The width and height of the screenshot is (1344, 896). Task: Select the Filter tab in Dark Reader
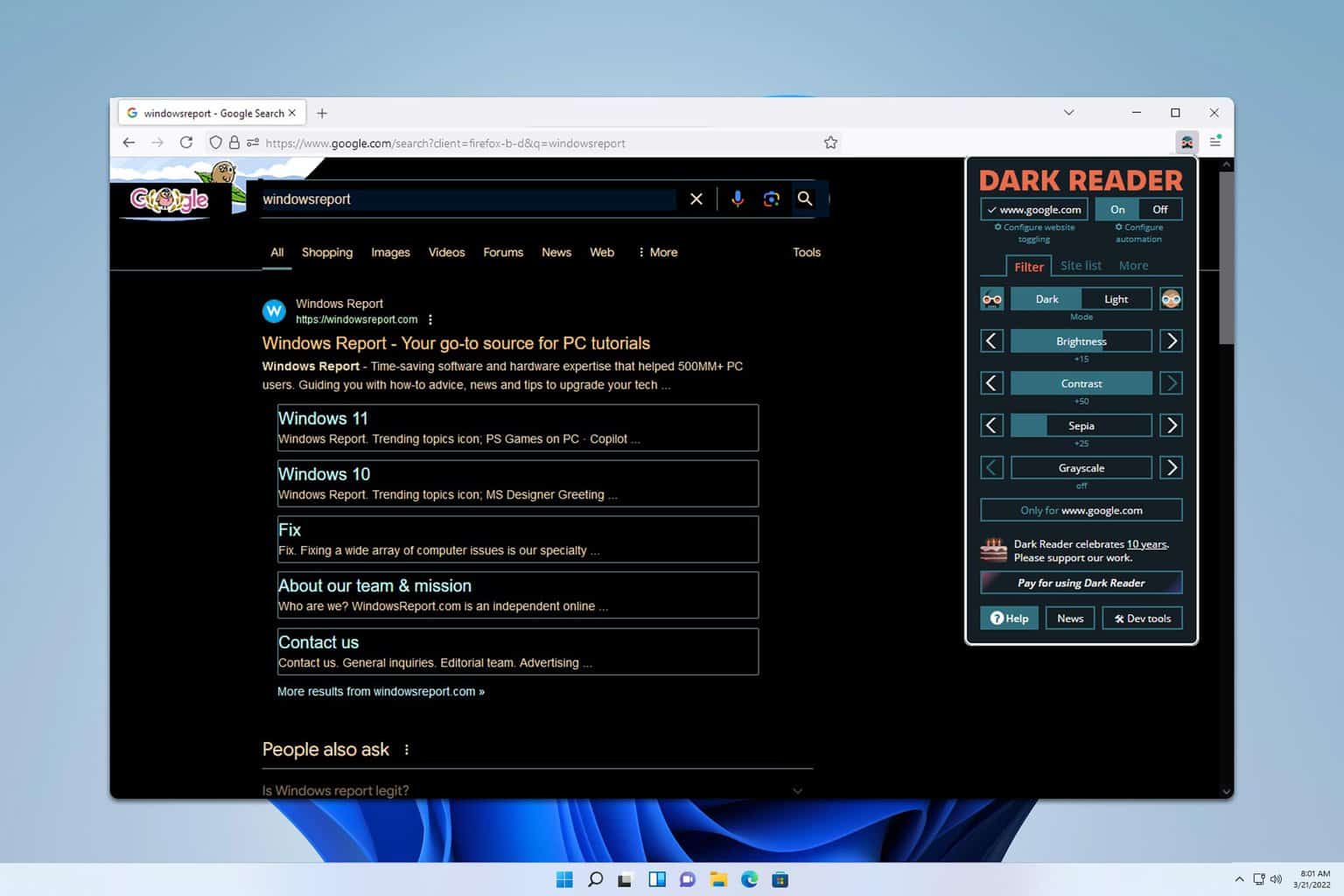[x=1029, y=267]
